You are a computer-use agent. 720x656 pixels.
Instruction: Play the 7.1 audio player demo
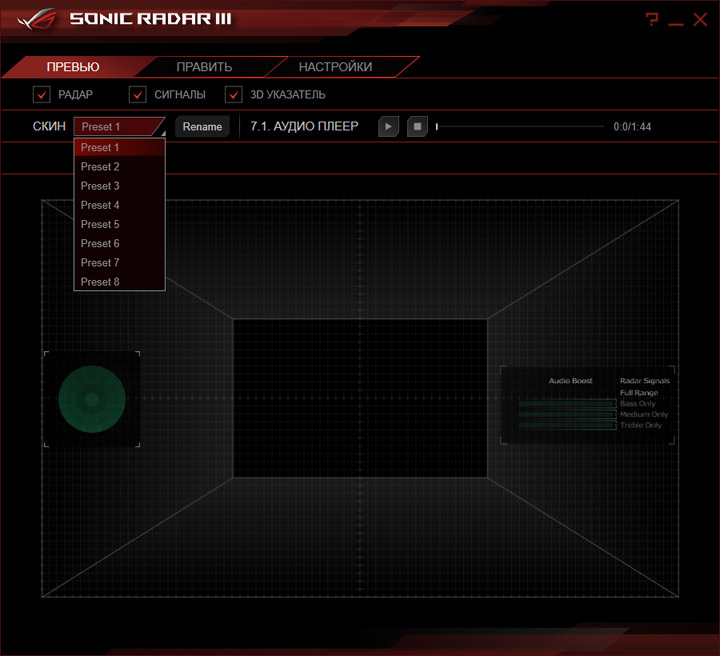coord(388,127)
